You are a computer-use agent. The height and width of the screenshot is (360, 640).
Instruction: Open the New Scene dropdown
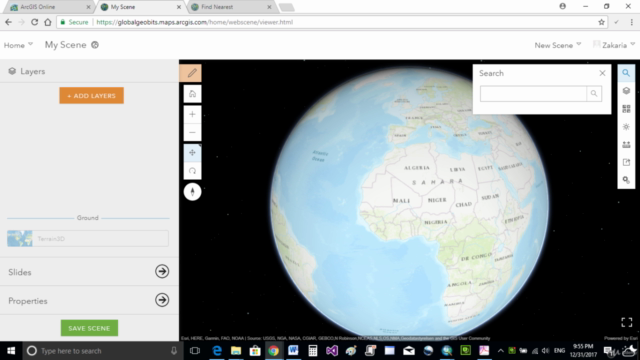point(558,45)
